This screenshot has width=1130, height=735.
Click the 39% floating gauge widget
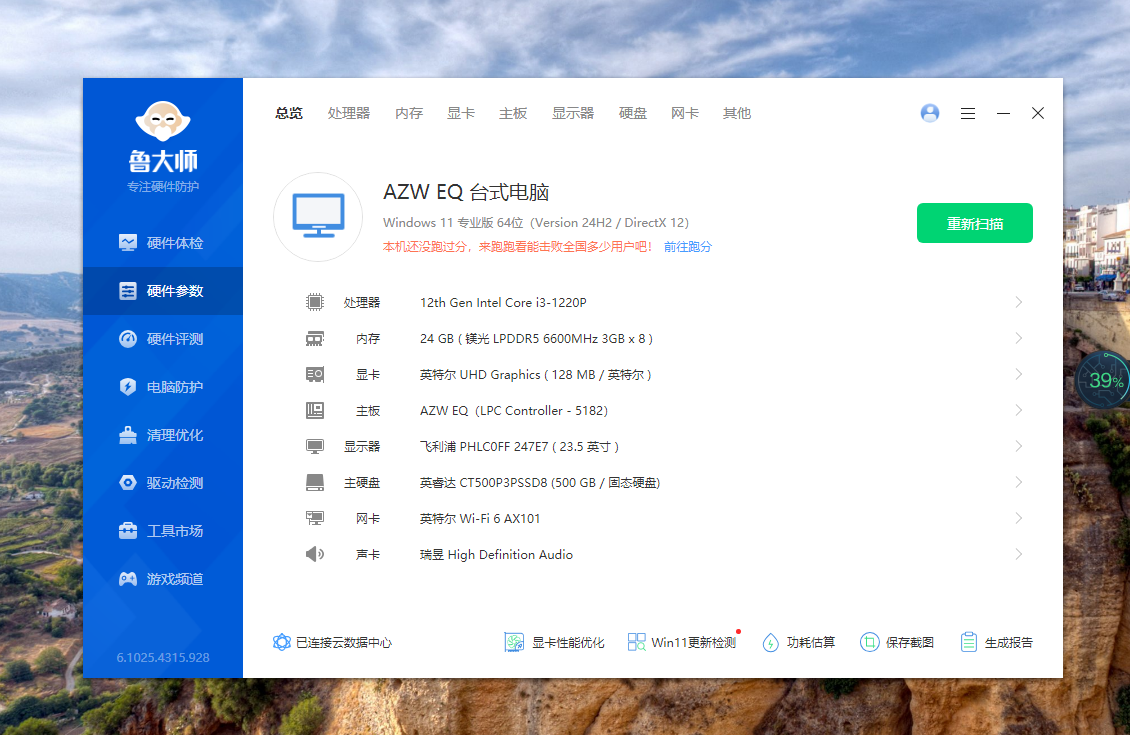1104,380
